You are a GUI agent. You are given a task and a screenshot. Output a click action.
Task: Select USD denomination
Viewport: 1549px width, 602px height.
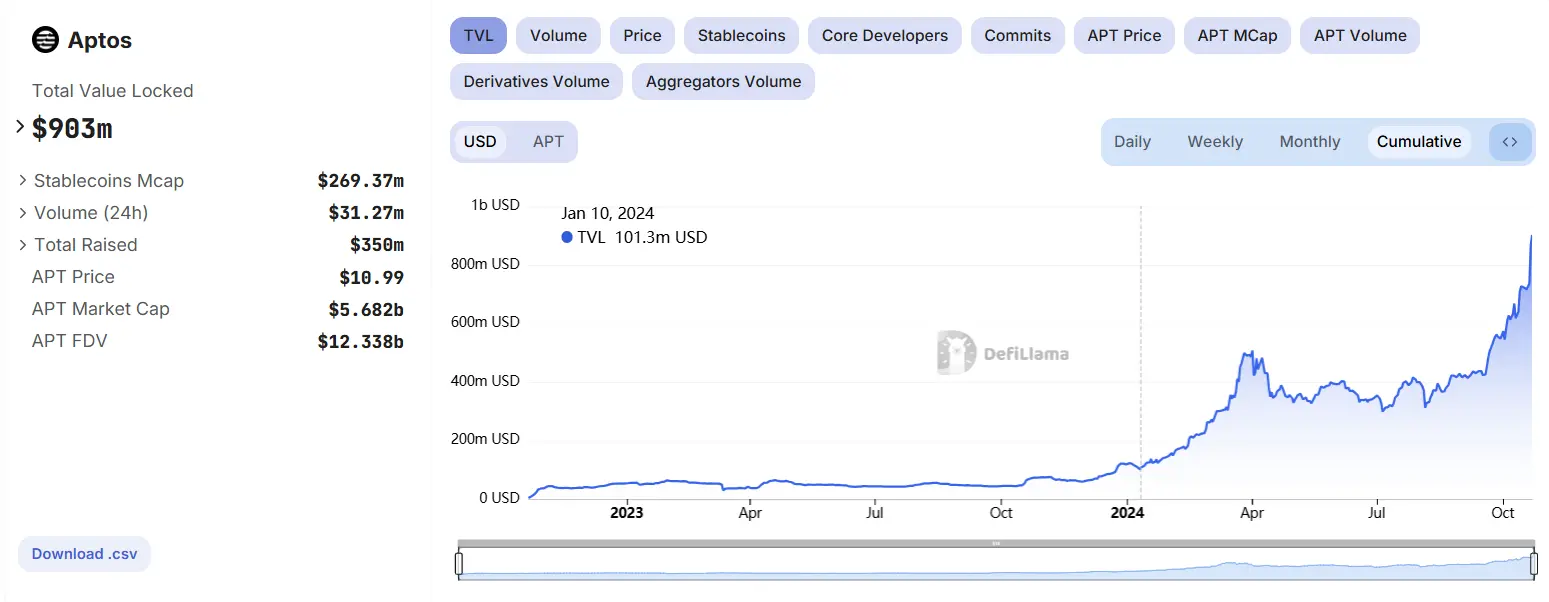(480, 142)
